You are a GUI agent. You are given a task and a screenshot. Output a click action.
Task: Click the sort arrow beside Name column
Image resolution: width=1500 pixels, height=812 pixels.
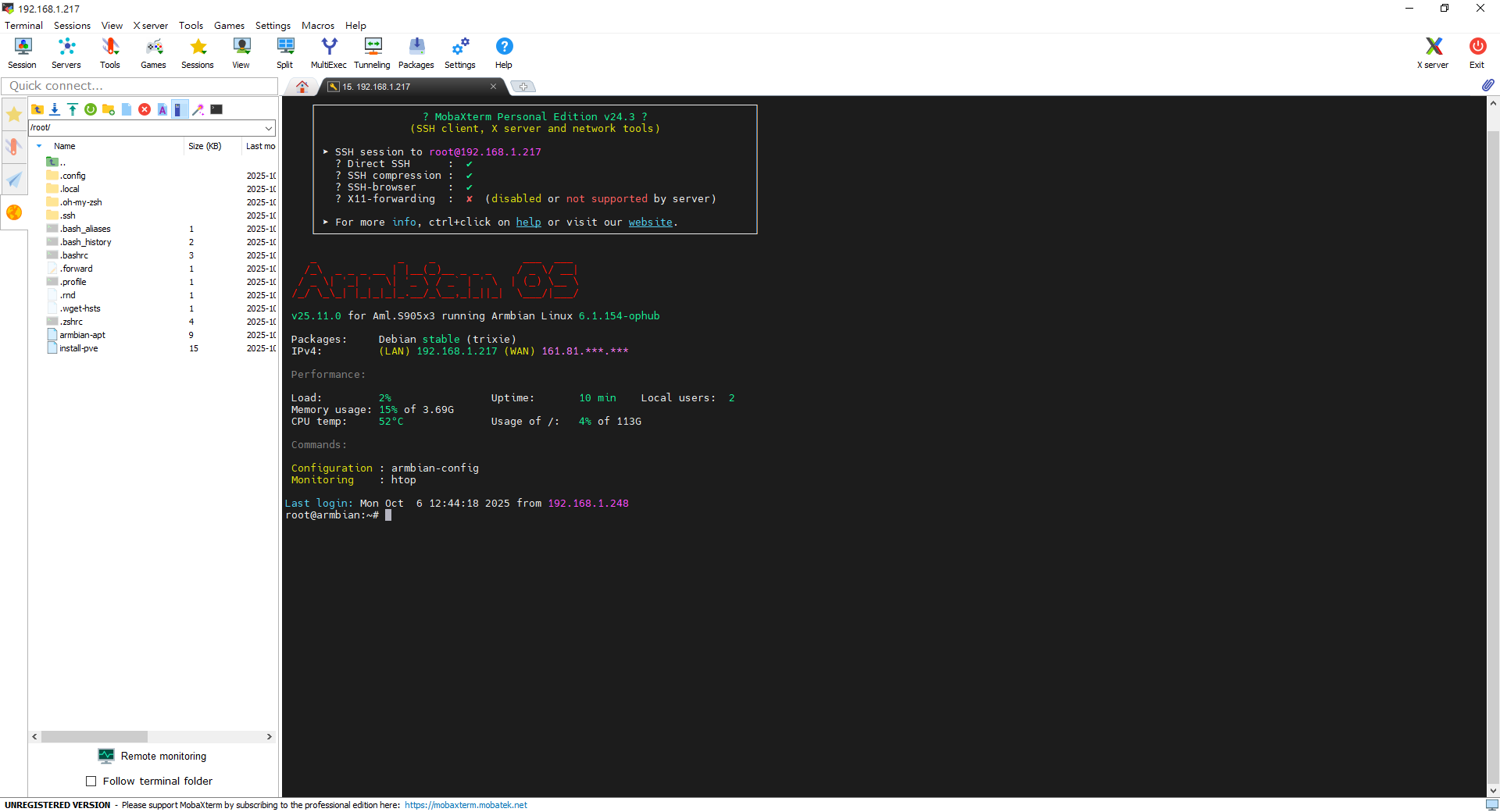(39, 146)
